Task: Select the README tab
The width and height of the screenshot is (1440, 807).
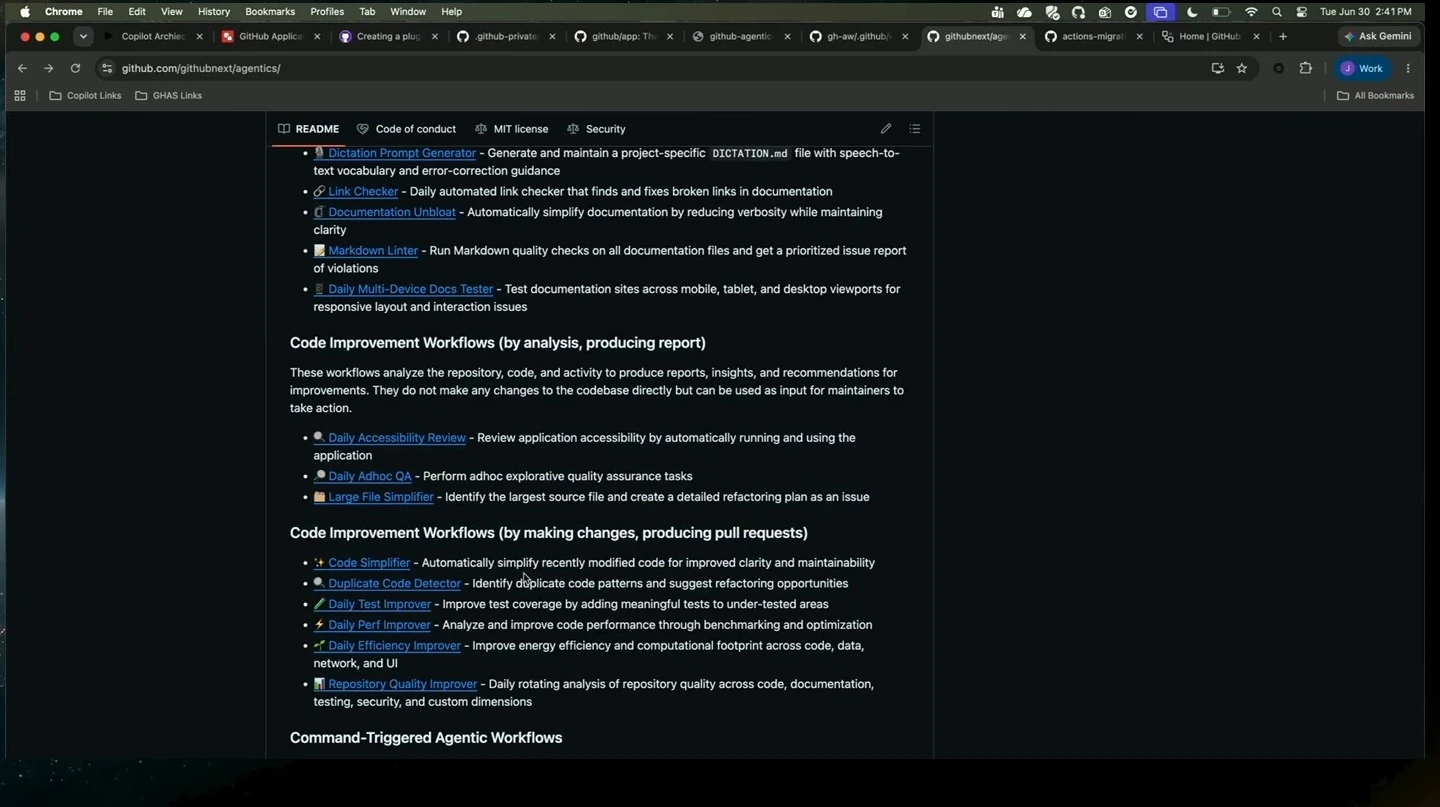Action: 308,129
